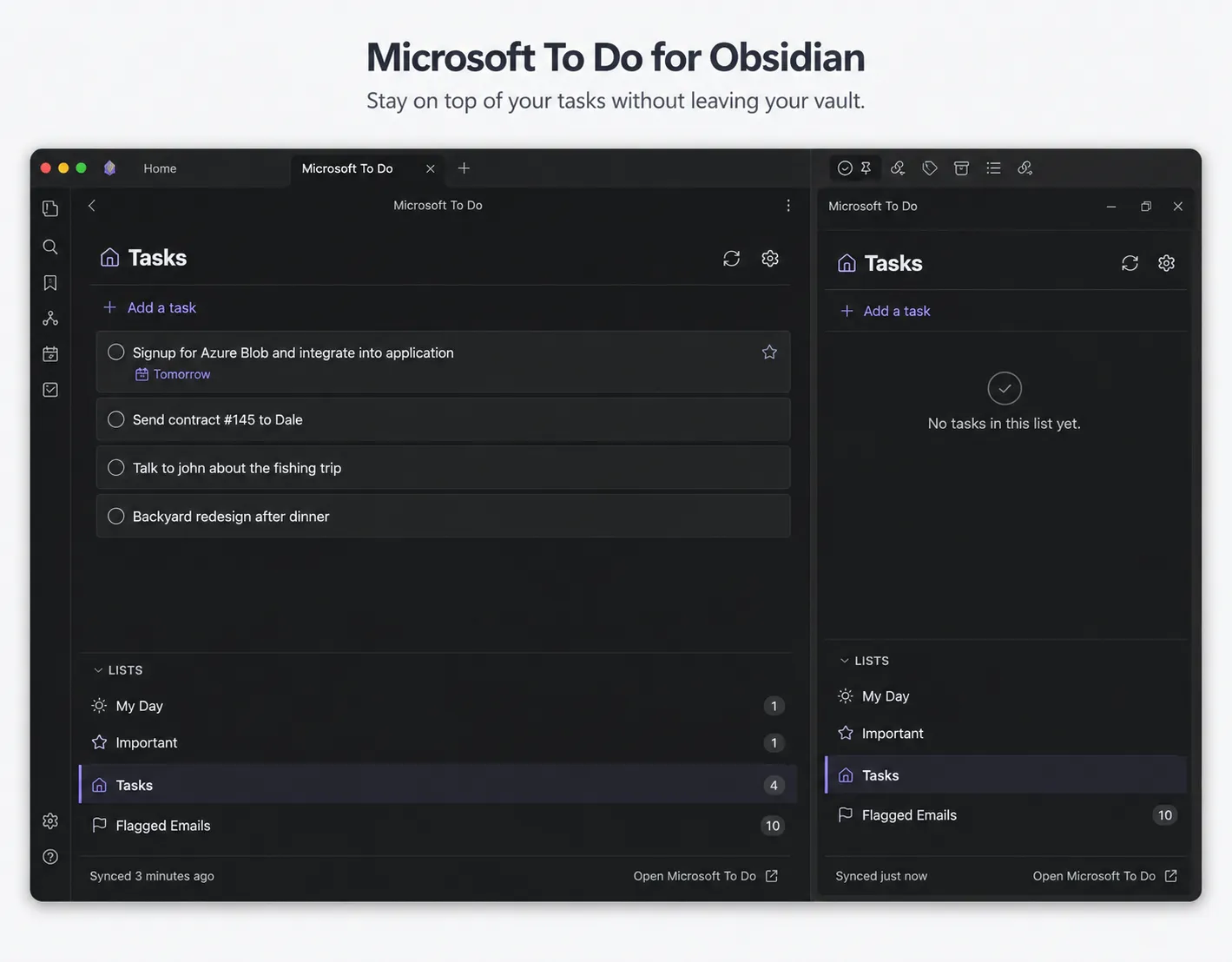Open bookmarks in the left ribbon
The height and width of the screenshot is (962, 1232).
pos(50,282)
